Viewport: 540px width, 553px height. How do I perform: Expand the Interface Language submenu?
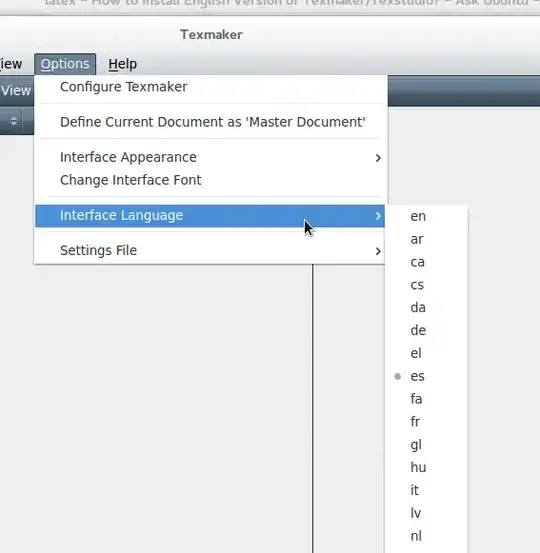point(211,215)
